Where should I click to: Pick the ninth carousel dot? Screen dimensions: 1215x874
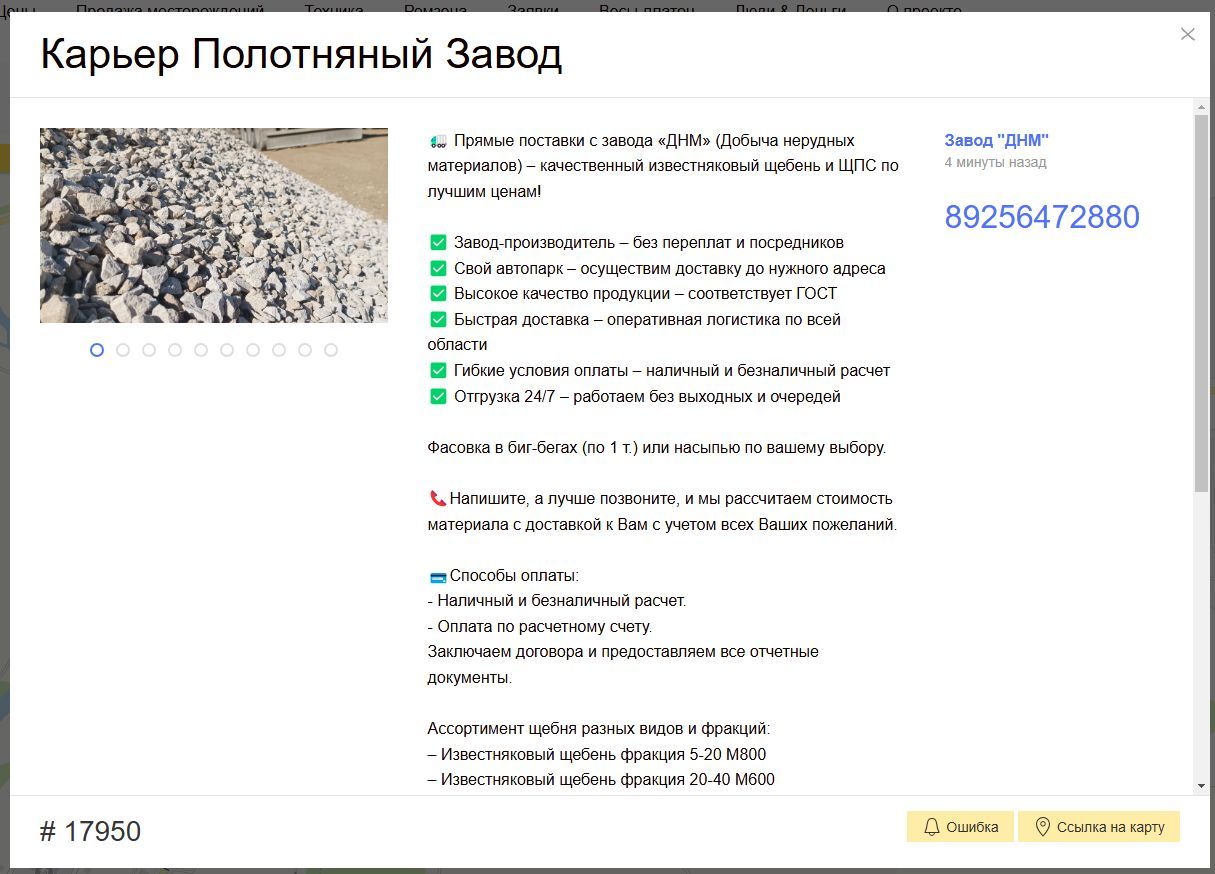click(305, 350)
